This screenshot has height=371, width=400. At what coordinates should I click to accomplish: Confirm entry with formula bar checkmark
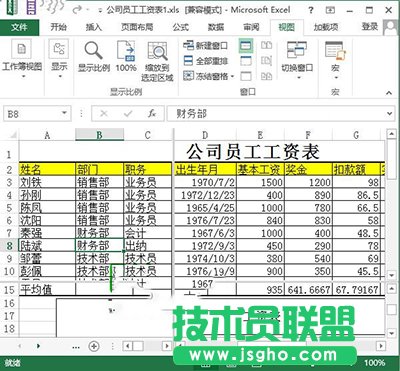click(128, 114)
